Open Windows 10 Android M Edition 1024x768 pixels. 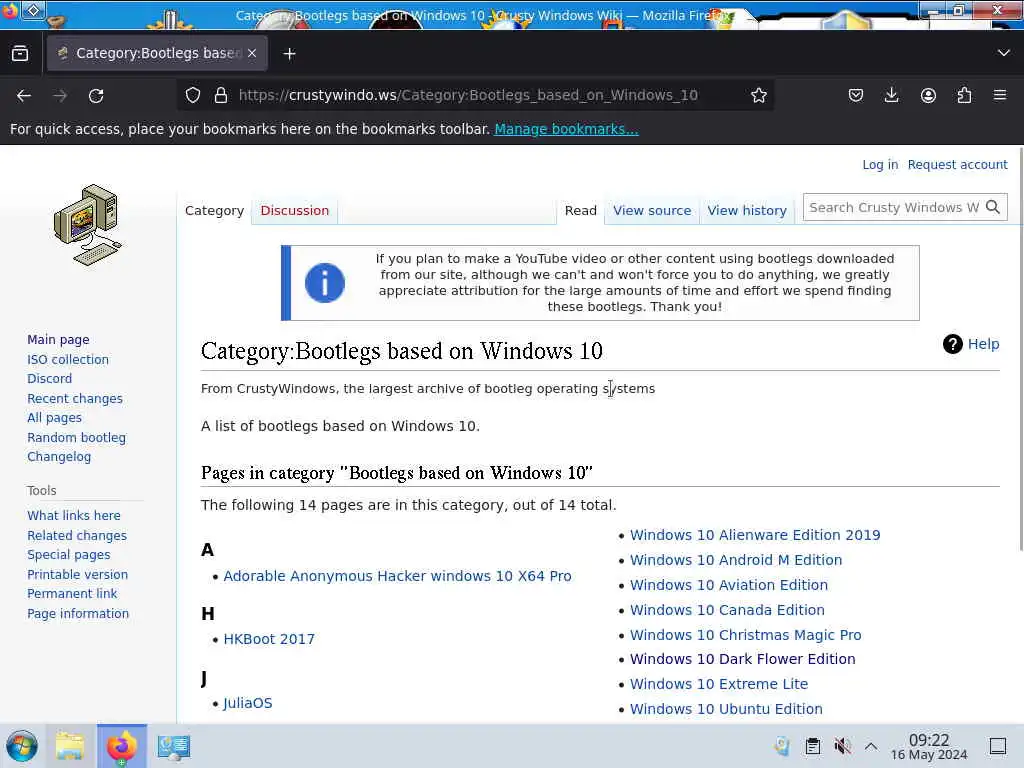coord(736,560)
